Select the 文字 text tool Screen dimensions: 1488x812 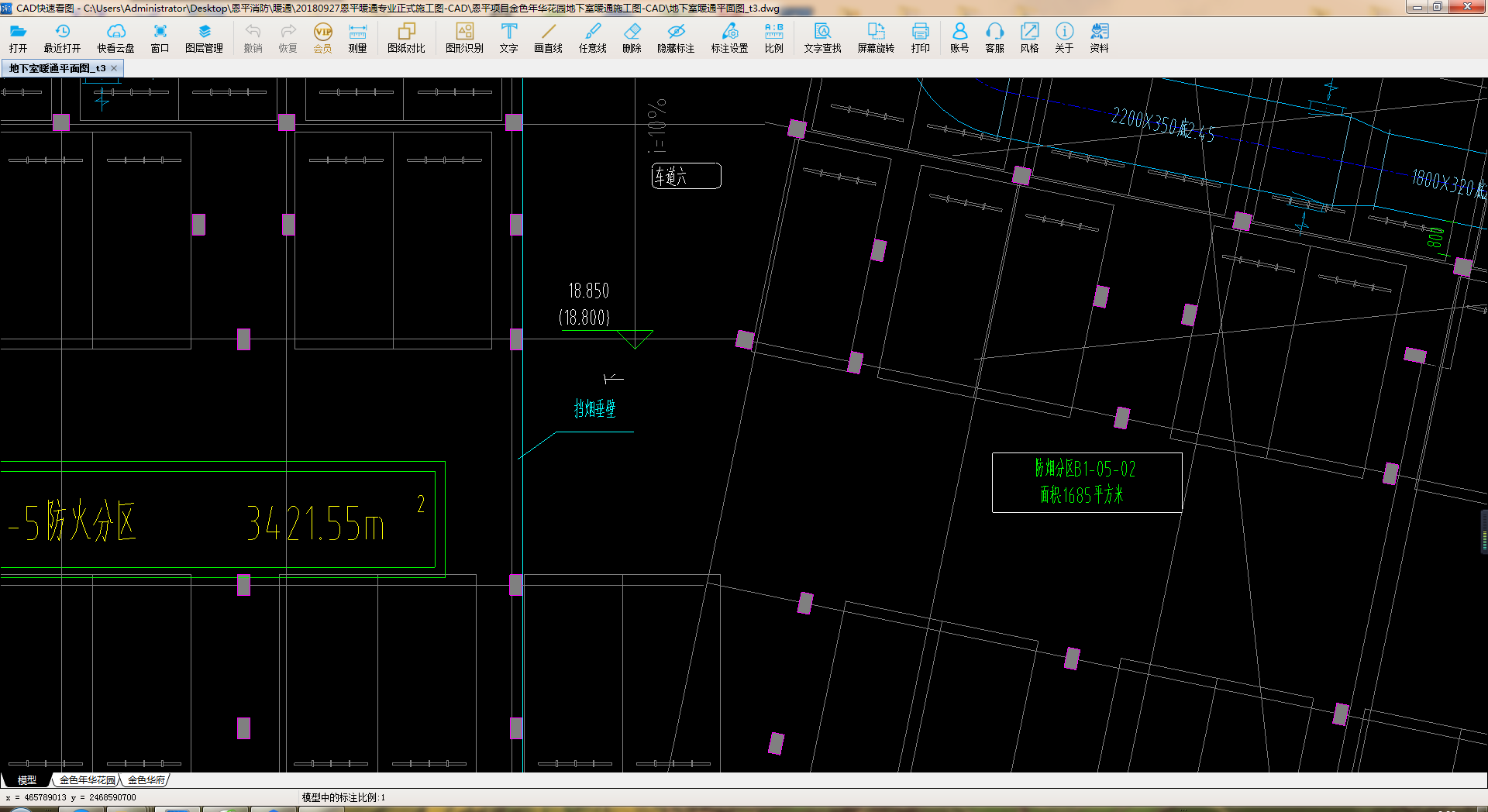(508, 38)
